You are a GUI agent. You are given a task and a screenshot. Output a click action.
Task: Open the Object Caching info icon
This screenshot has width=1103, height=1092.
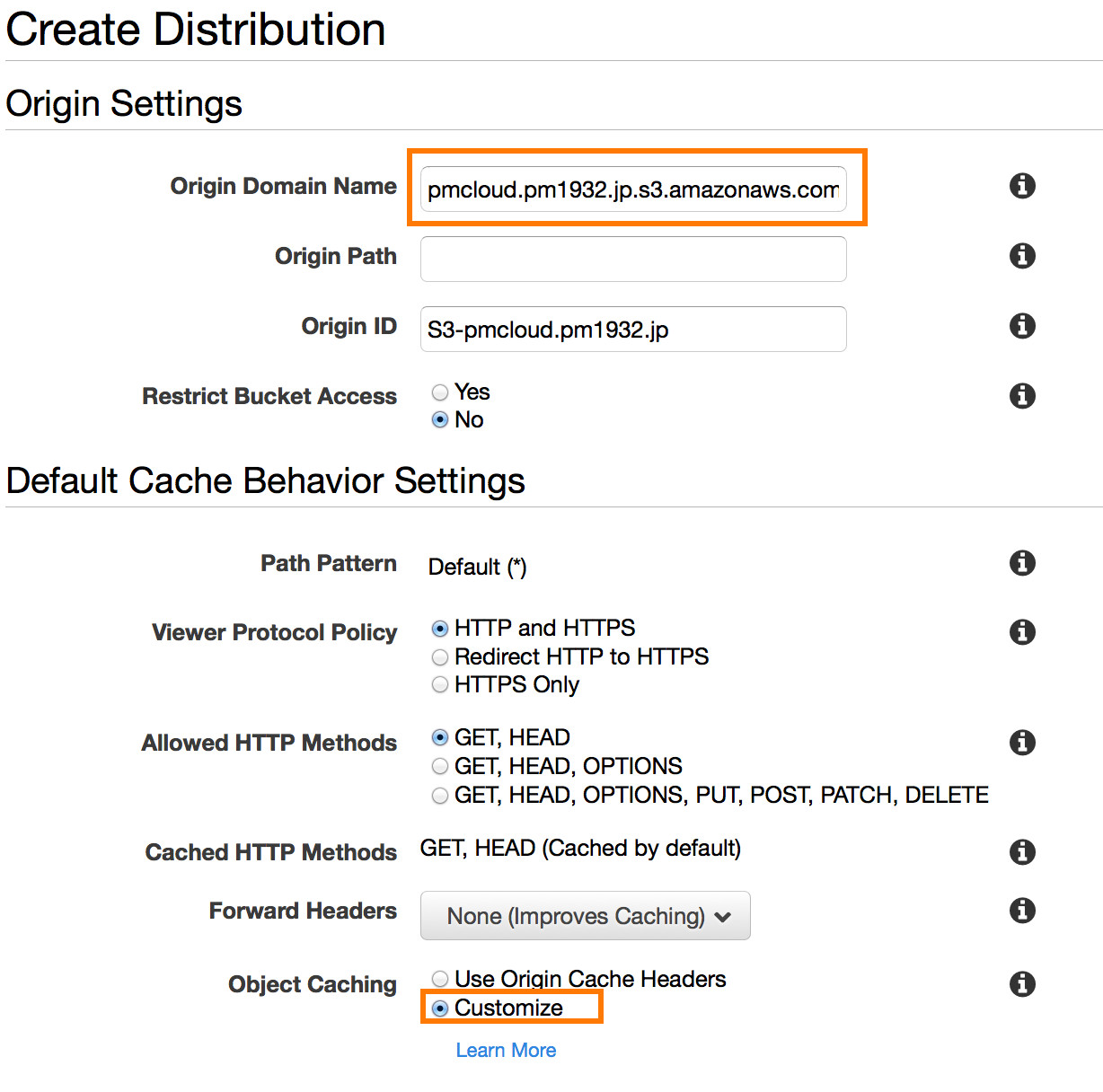click(1022, 984)
